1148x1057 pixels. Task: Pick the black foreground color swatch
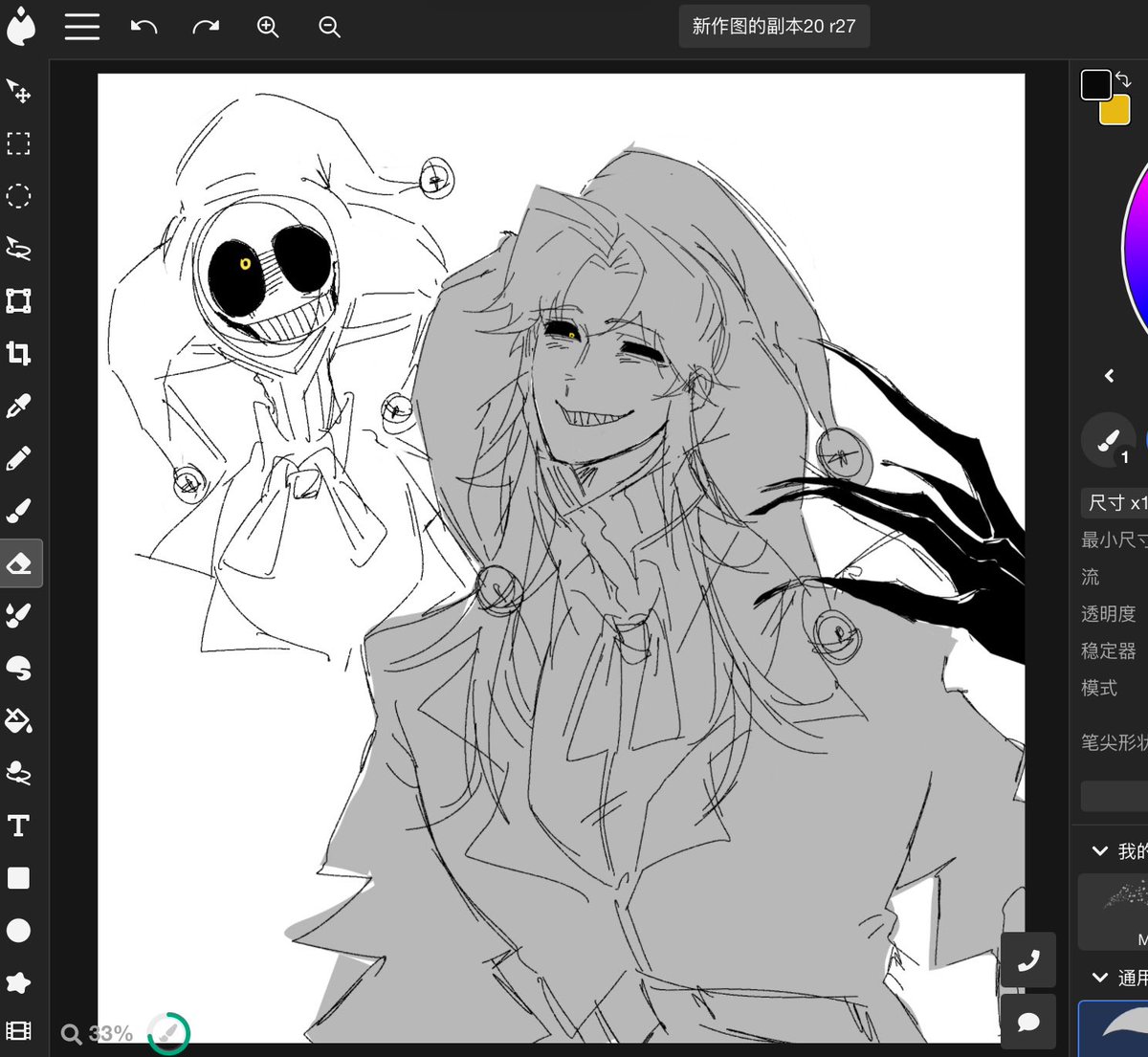pyautogui.click(x=1096, y=85)
